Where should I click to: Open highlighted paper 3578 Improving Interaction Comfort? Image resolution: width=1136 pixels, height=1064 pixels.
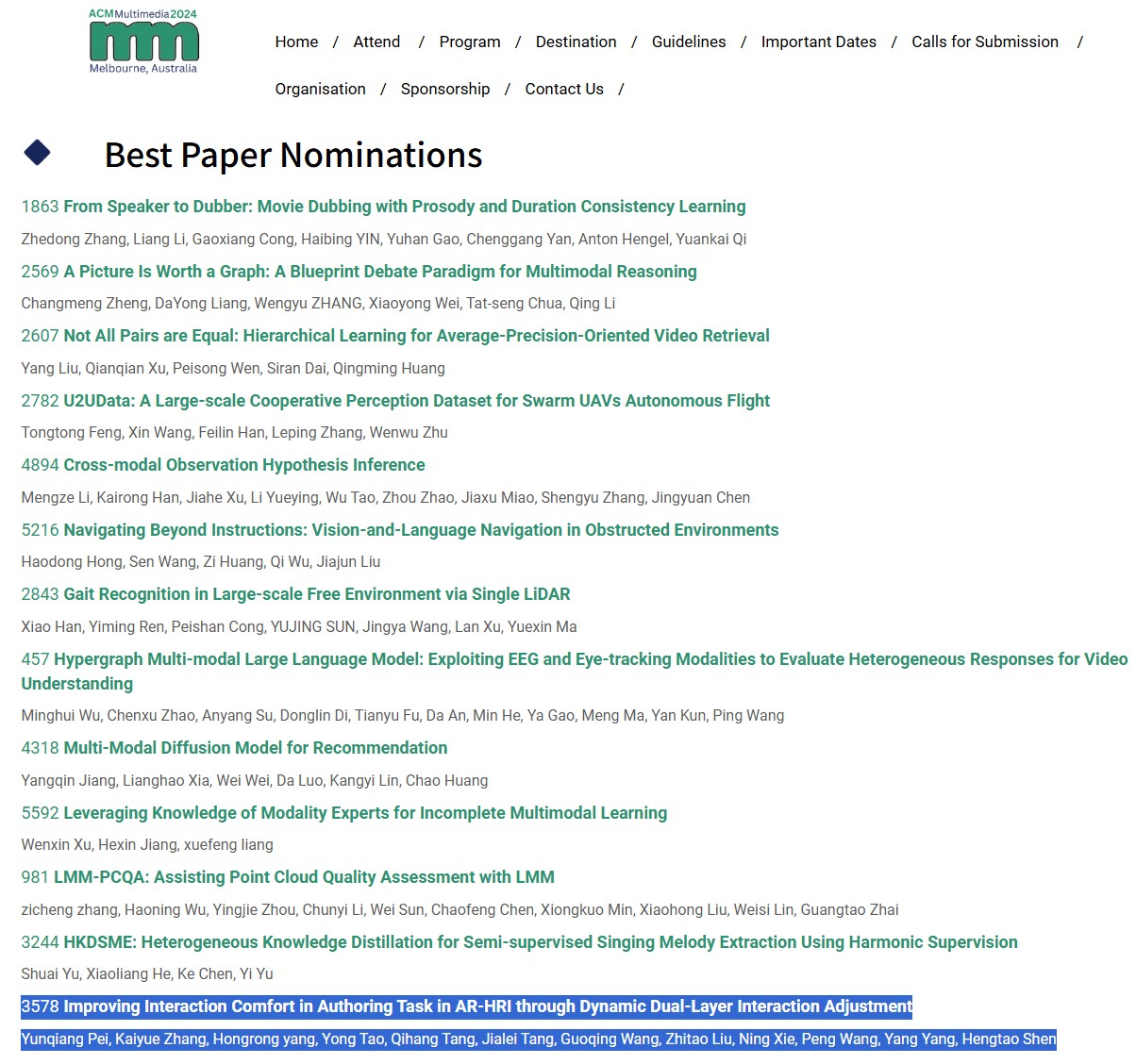466,1006
